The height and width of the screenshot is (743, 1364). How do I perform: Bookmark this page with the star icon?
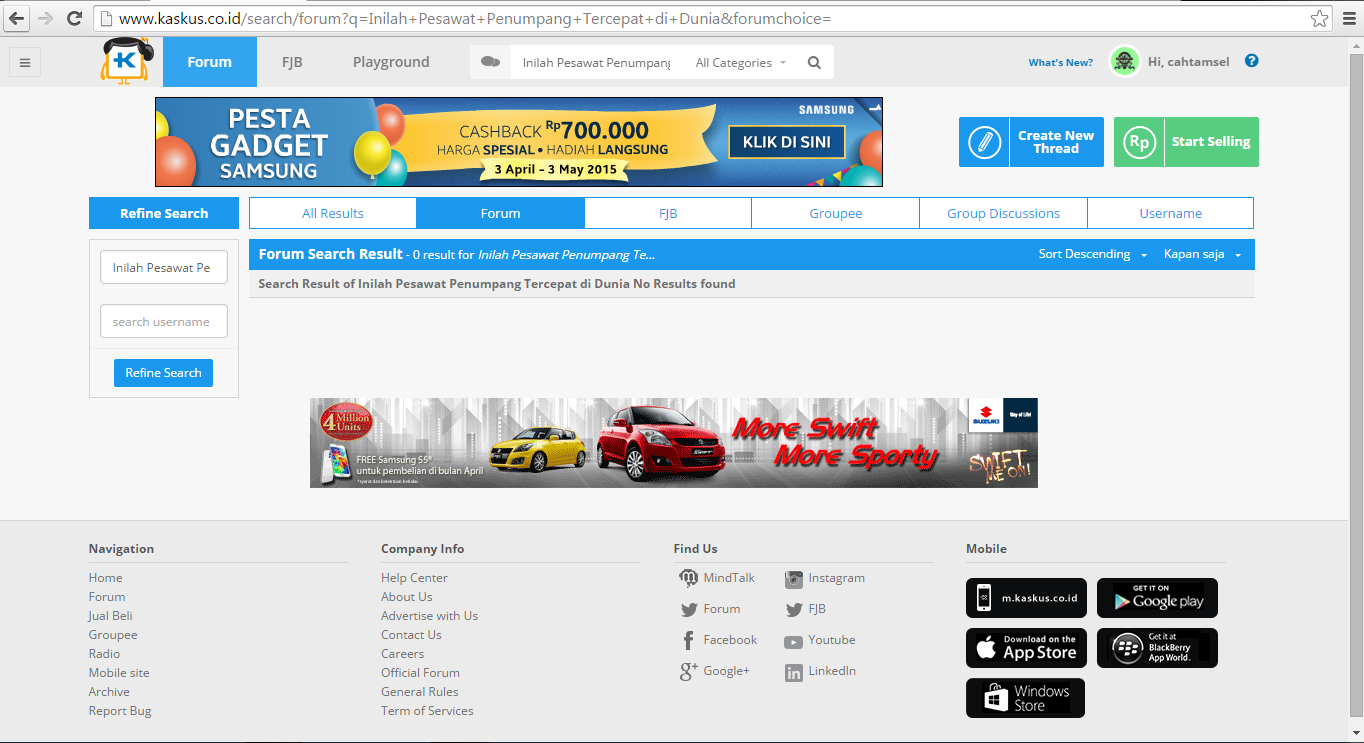(x=1320, y=18)
